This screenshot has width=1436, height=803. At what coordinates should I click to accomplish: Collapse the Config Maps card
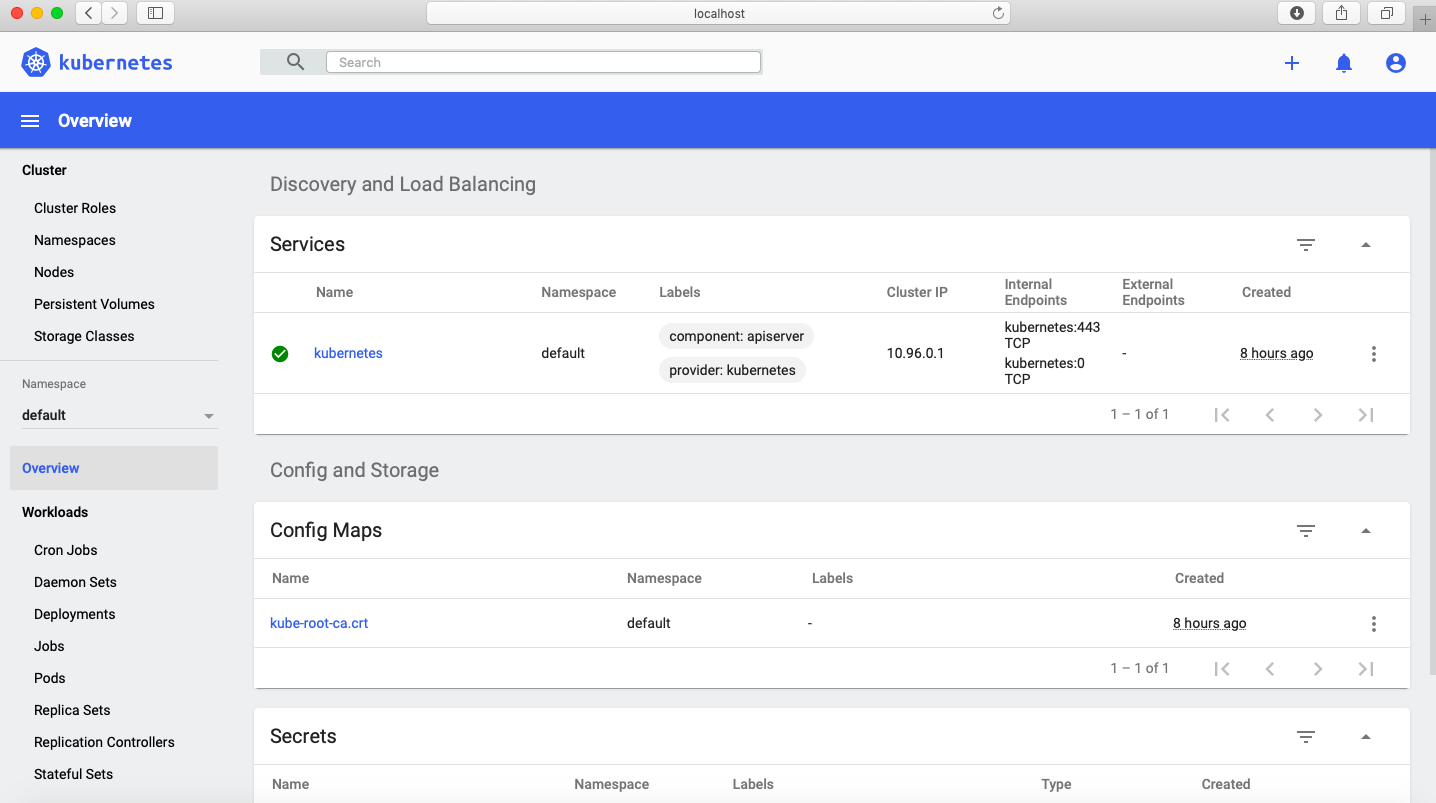tap(1366, 531)
